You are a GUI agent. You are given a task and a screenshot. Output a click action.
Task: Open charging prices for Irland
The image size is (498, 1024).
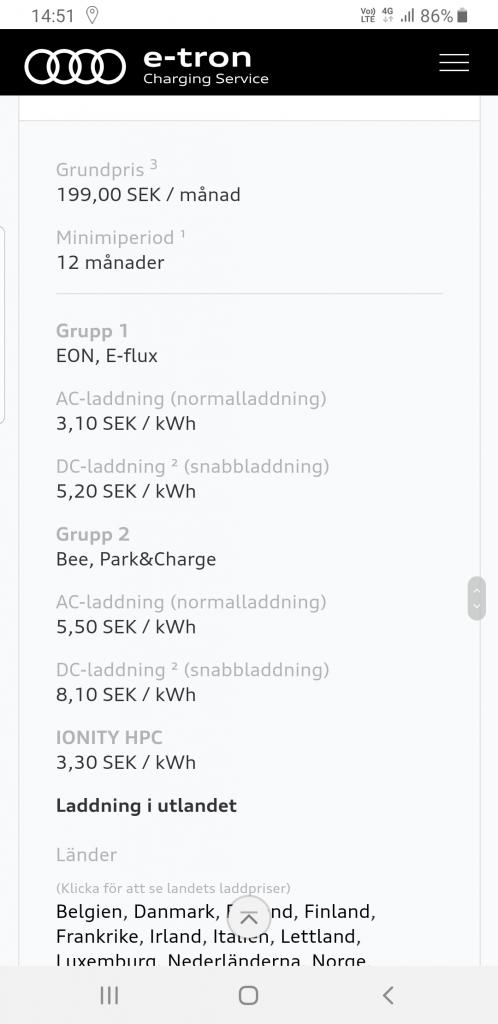point(176,936)
